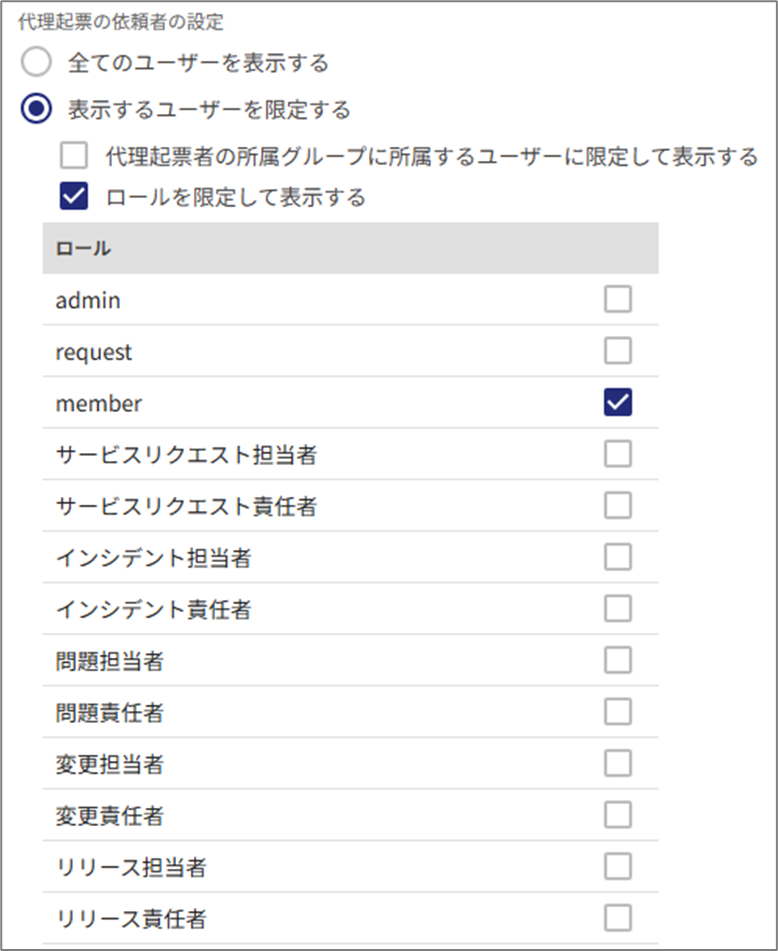Select the 問題担当者 role checkbox

(618, 661)
